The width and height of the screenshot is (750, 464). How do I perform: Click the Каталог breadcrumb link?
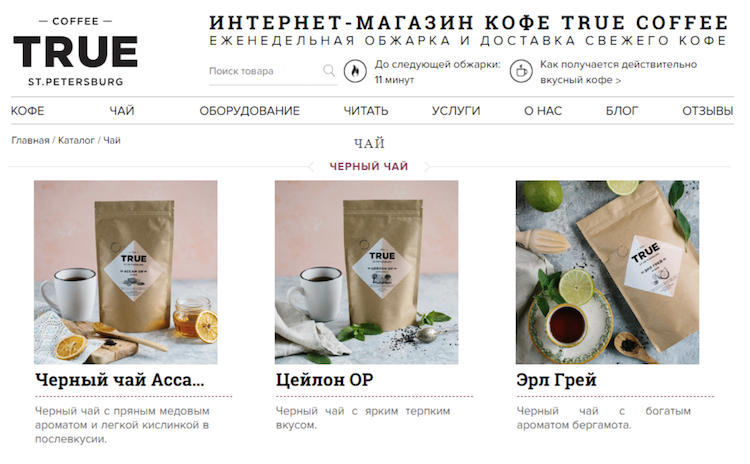pos(77,140)
